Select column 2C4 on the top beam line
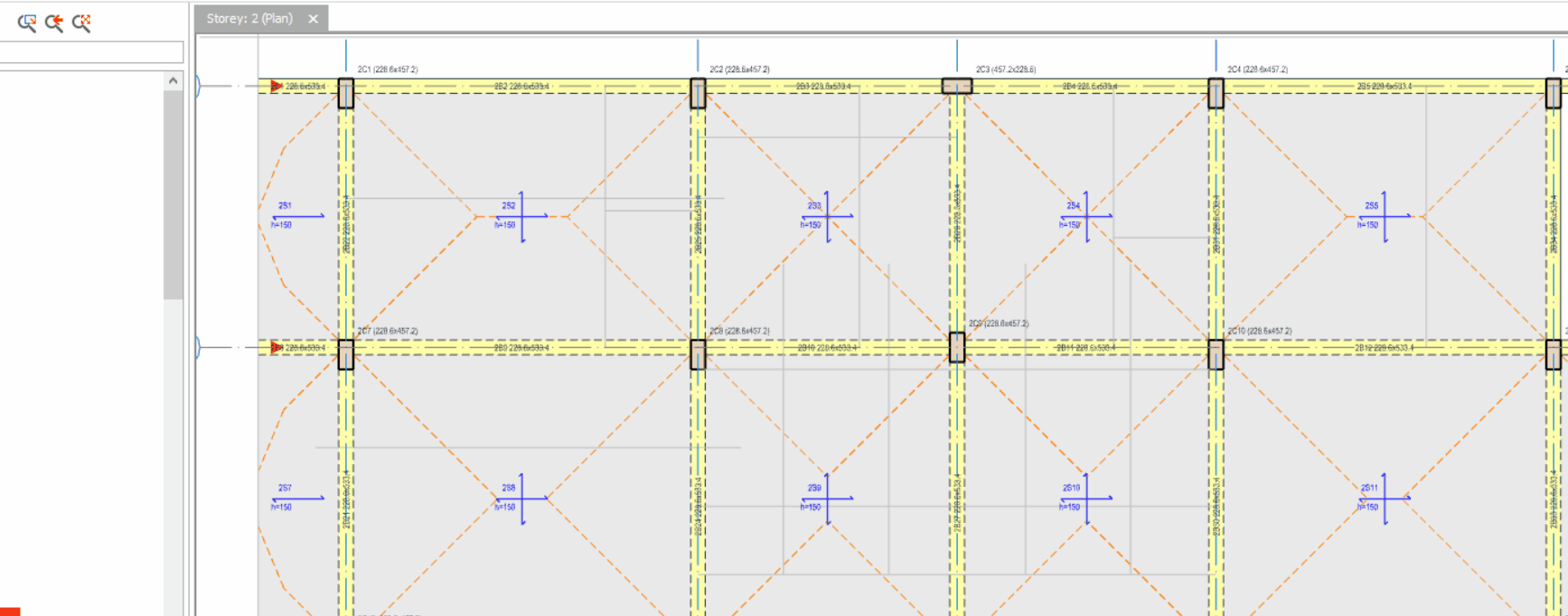Screen dimensions: 1568x616 [1216, 93]
